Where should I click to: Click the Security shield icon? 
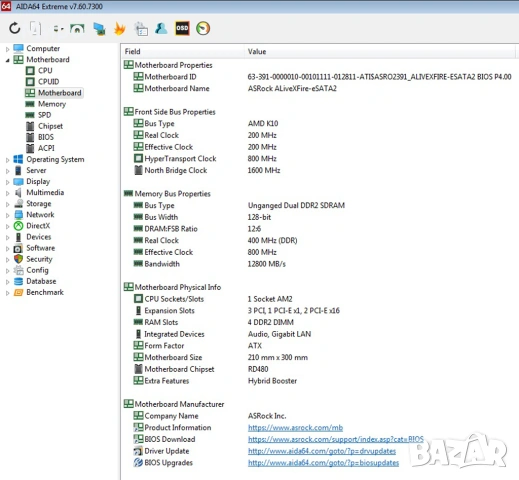click(x=18, y=259)
